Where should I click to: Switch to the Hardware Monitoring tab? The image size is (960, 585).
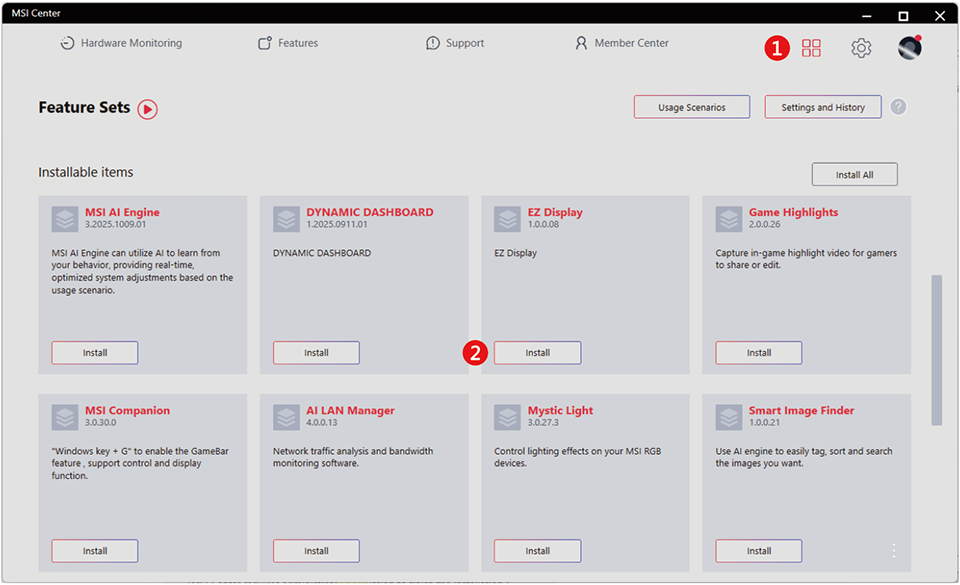[x=120, y=43]
